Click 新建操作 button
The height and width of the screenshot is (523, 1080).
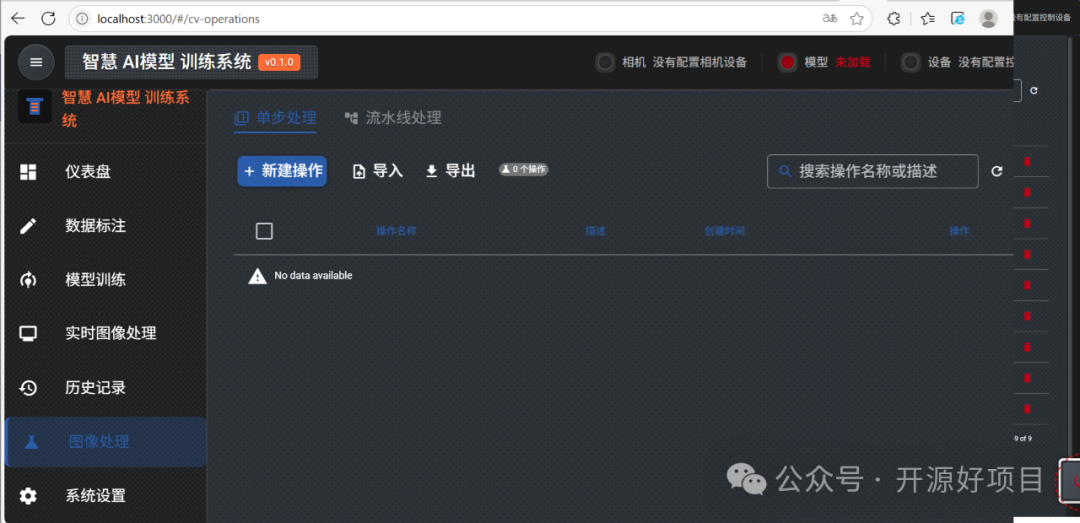point(282,171)
